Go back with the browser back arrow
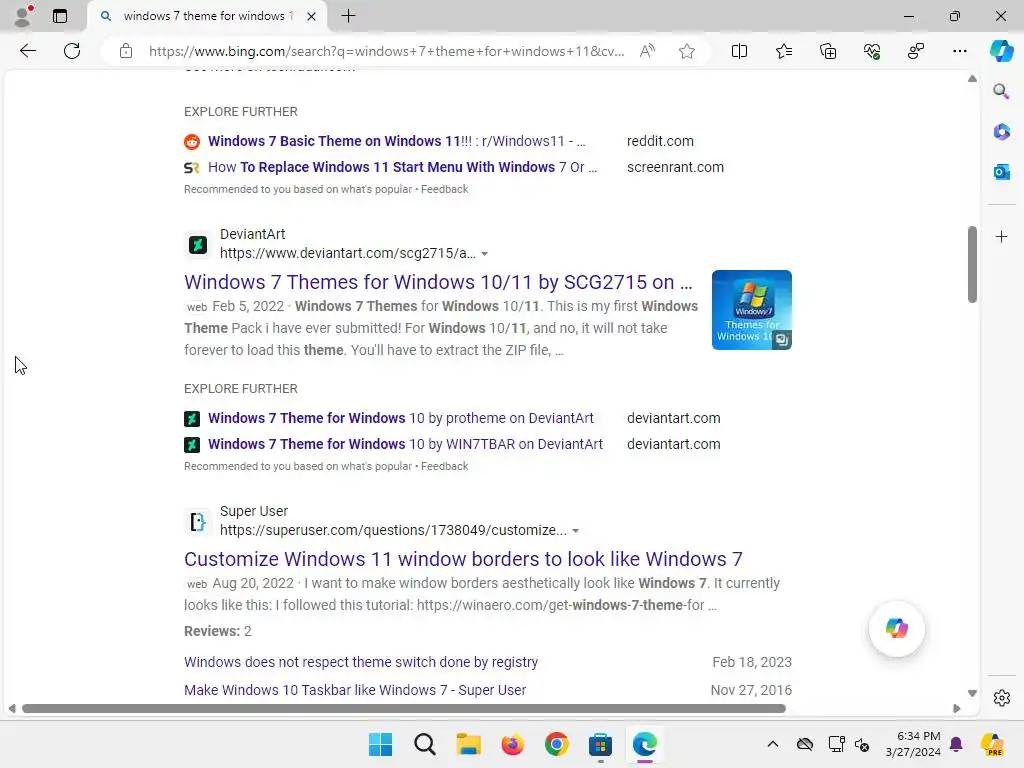 tap(27, 51)
